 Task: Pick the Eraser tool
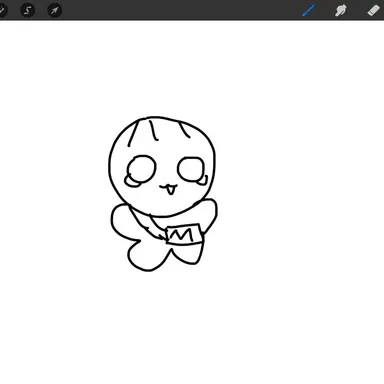[374, 10]
